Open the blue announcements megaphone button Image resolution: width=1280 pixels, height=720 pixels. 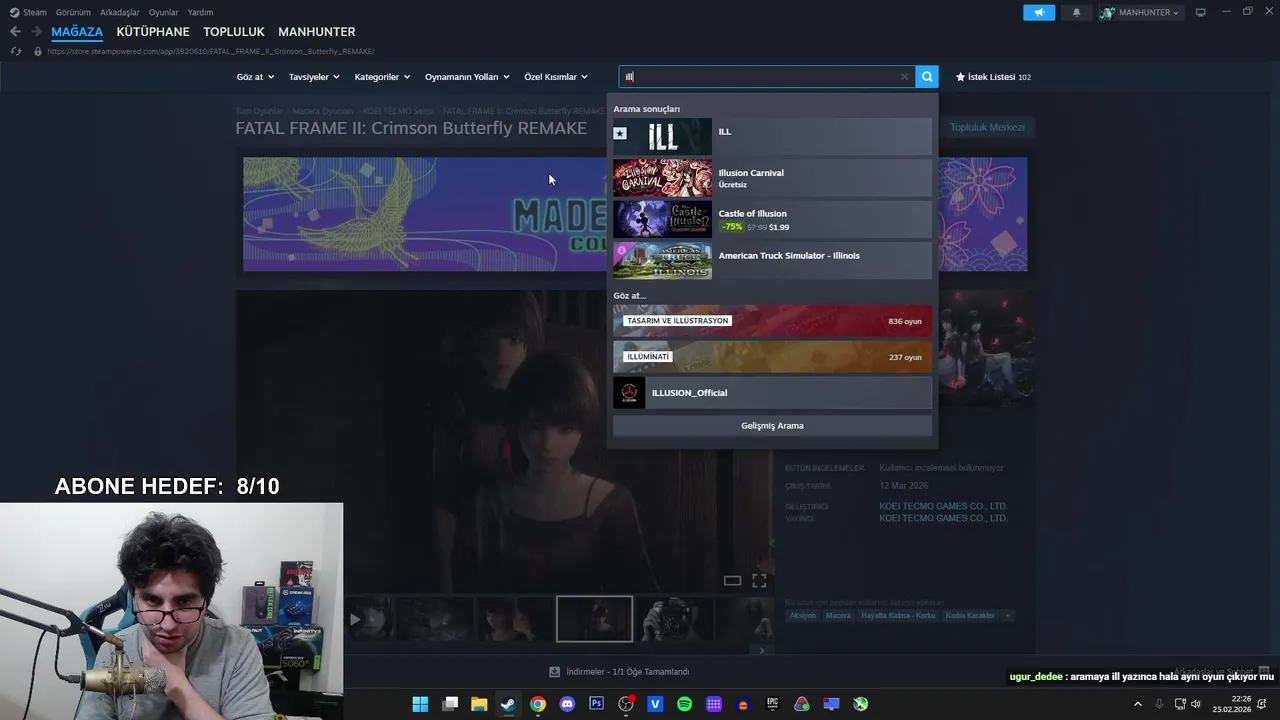pos(1039,12)
